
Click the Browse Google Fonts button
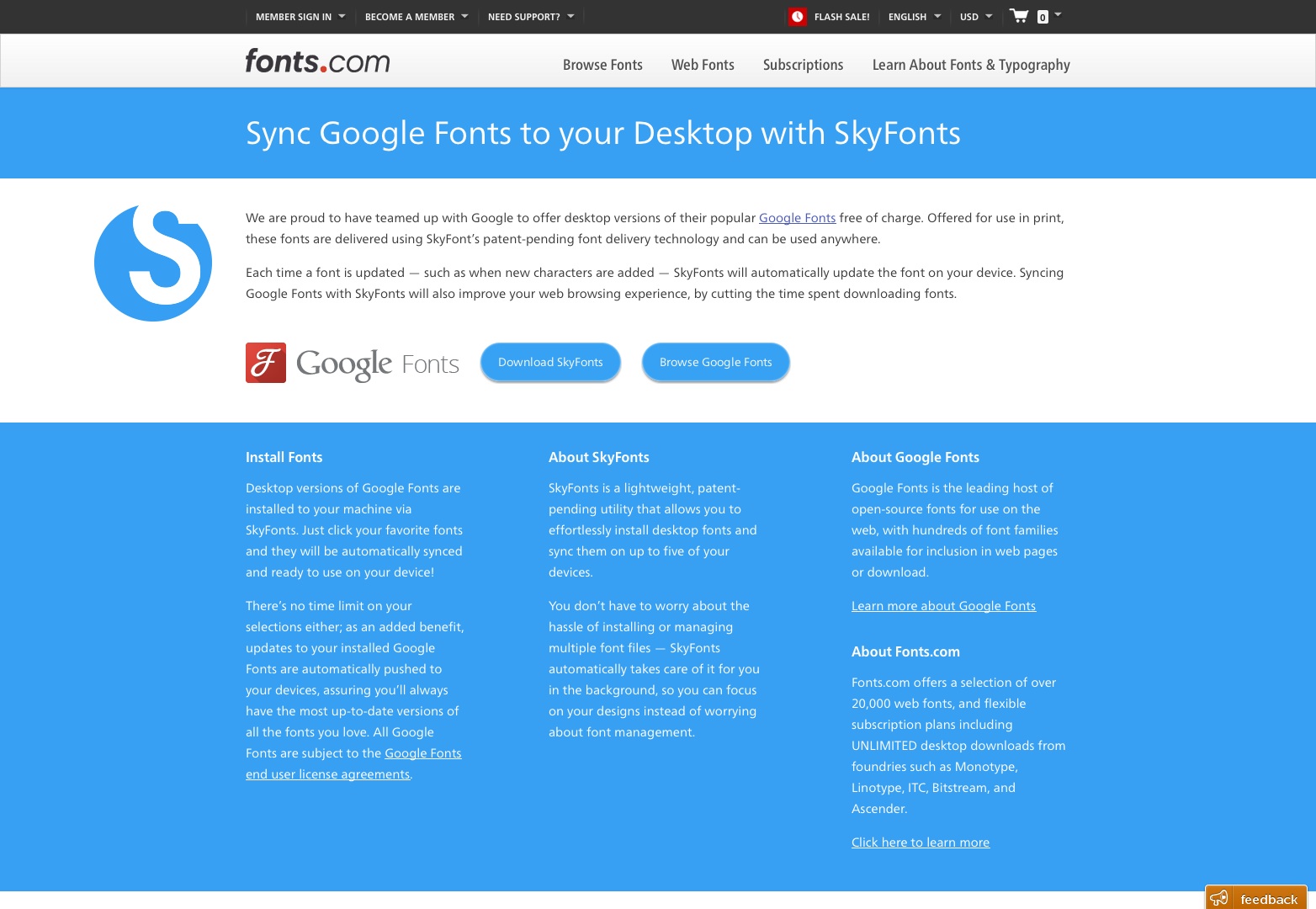pyautogui.click(x=715, y=362)
